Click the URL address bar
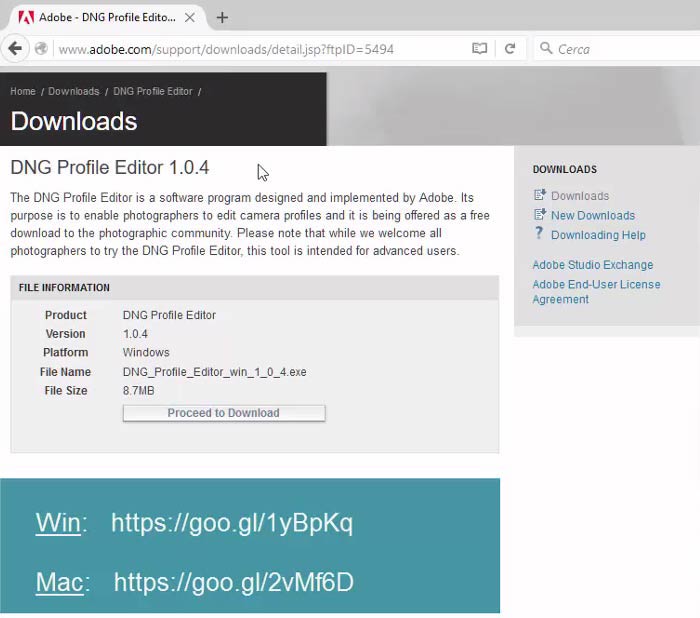Viewport: 700px width, 618px height. [x=261, y=49]
